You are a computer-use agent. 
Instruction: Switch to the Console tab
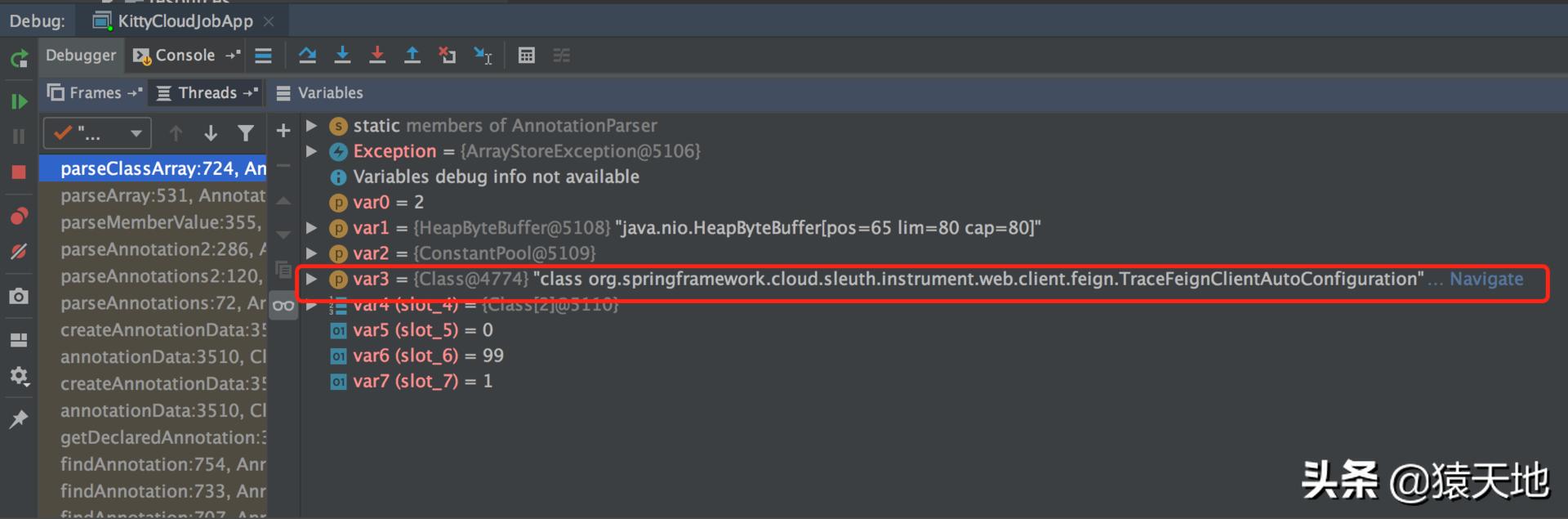[186, 56]
